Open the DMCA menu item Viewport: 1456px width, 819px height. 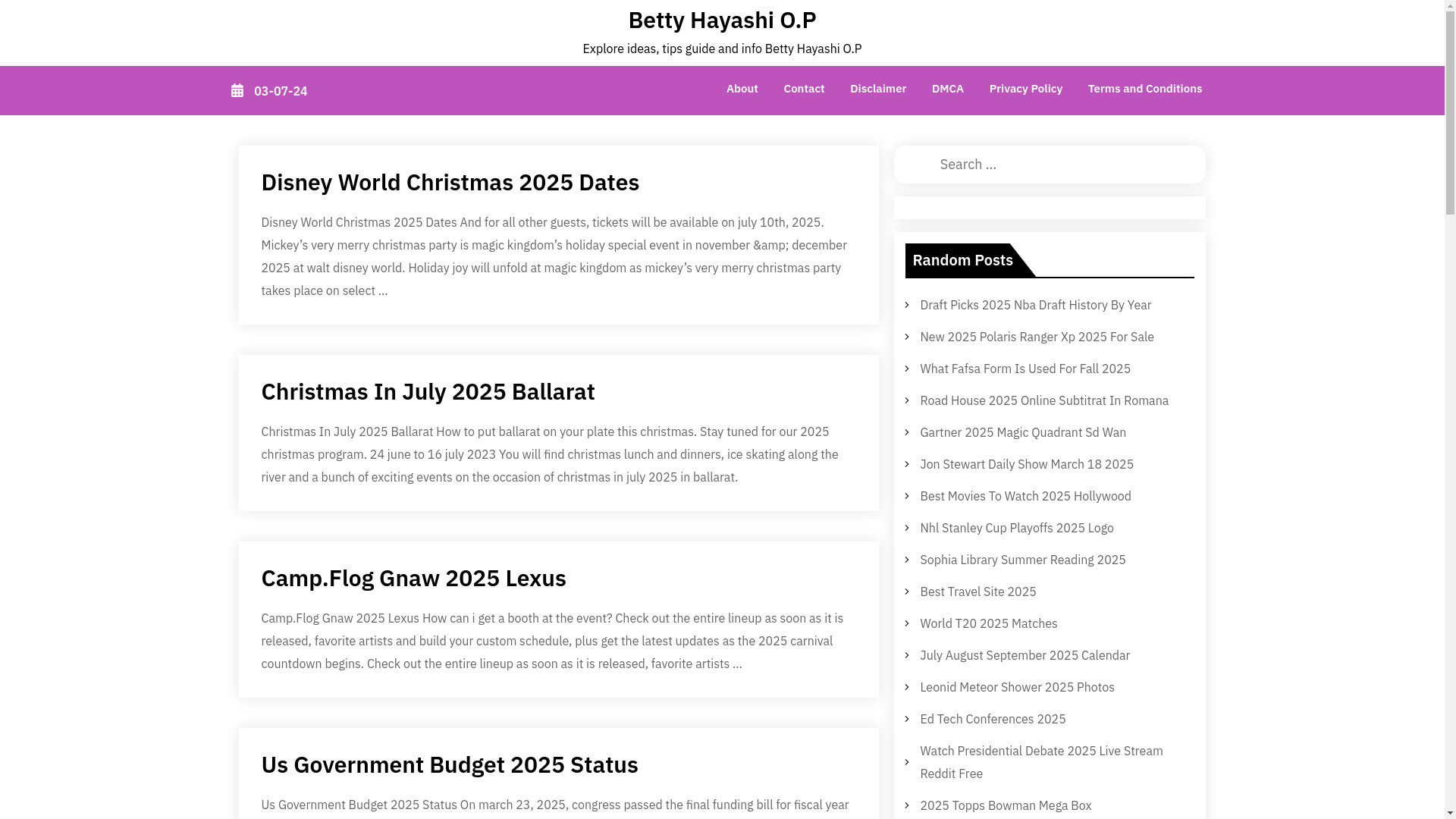point(947,89)
